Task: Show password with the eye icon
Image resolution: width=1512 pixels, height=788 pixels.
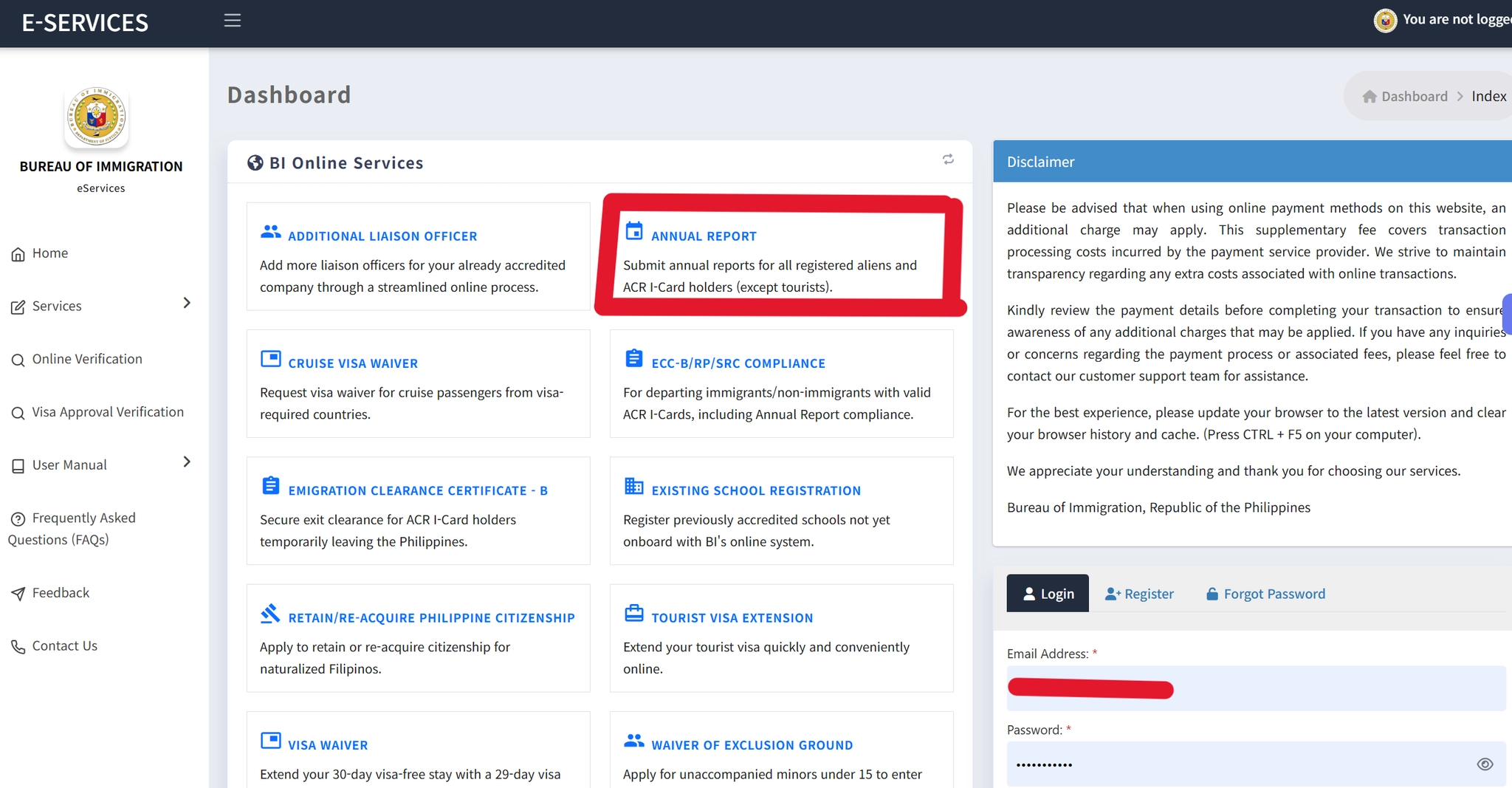Action: coord(1485,764)
